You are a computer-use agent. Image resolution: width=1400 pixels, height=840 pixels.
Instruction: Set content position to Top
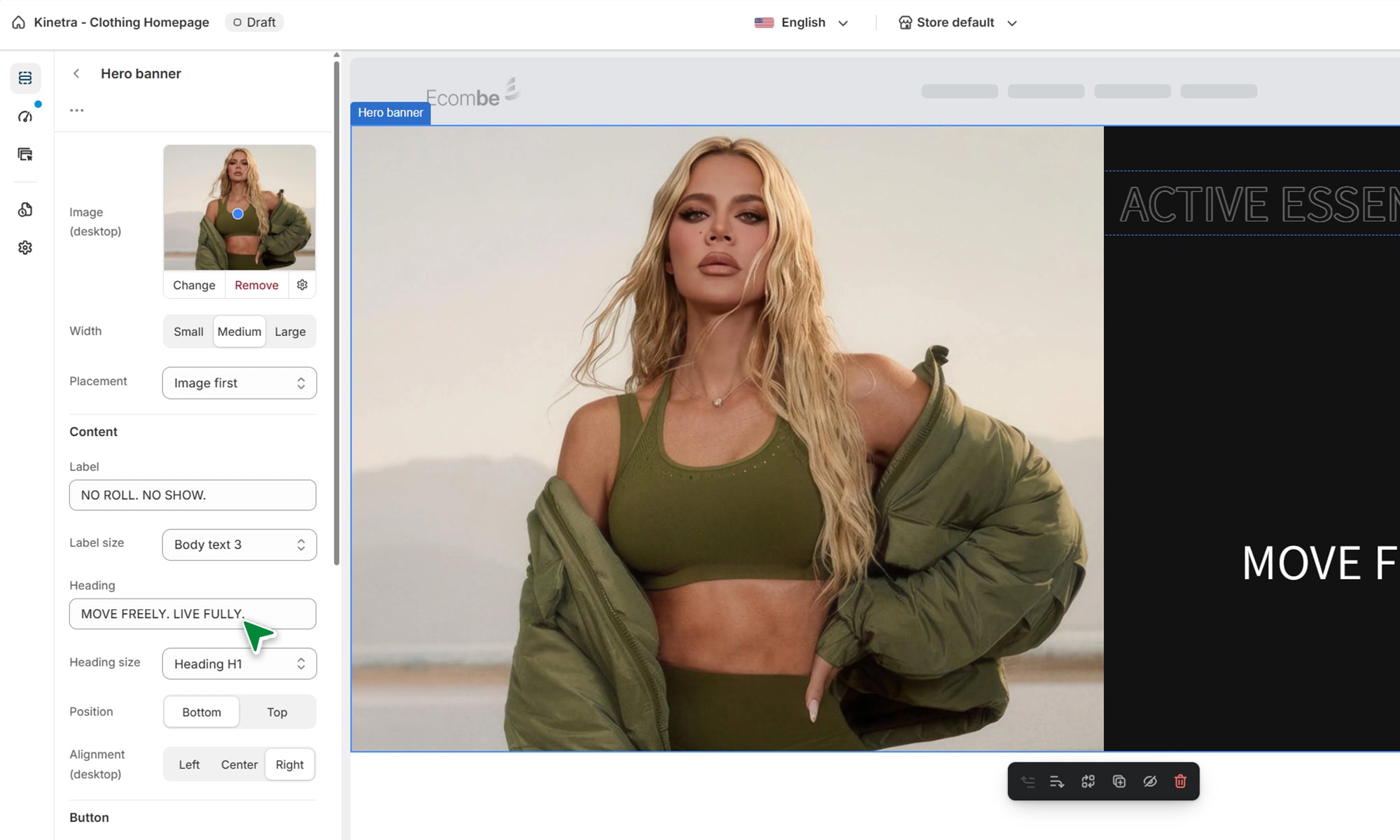[x=276, y=712]
